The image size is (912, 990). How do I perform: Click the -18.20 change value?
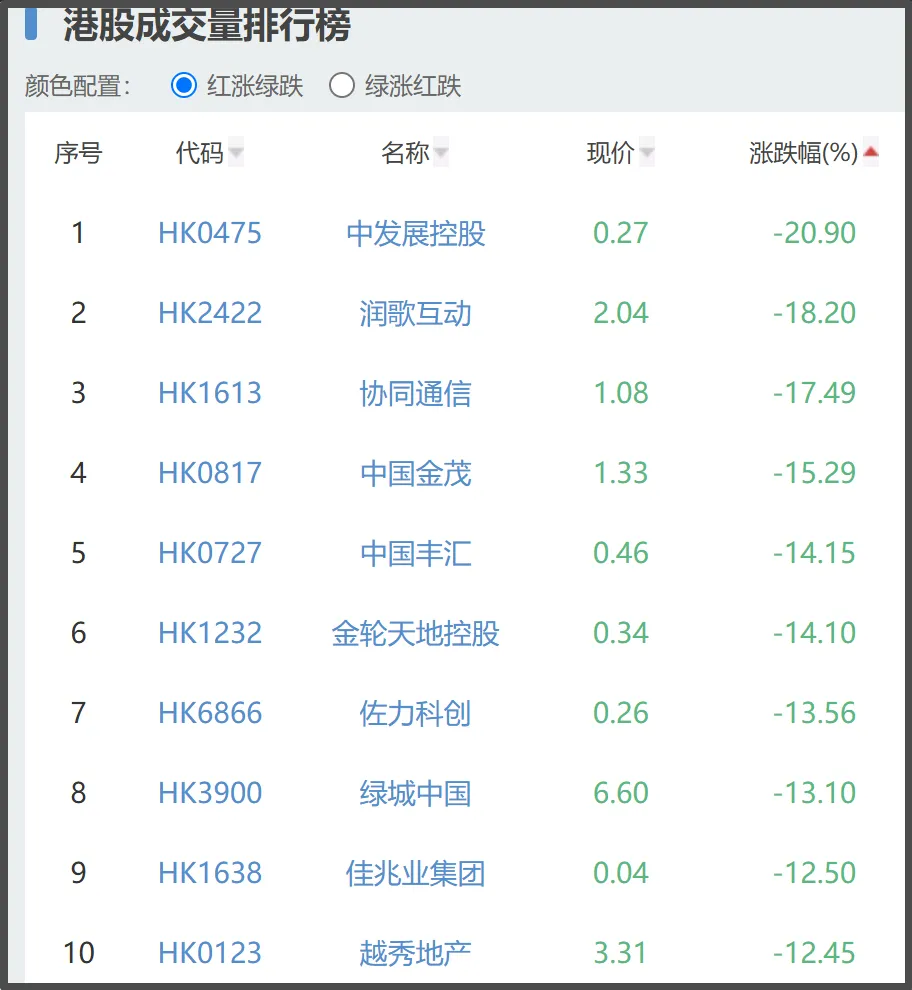(x=815, y=313)
